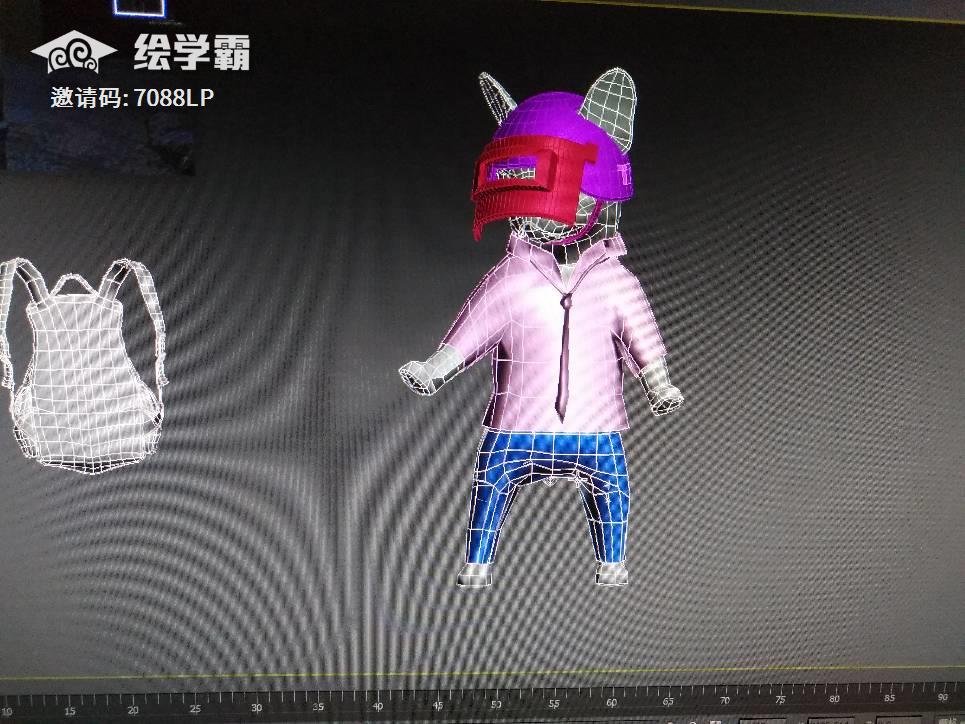Jump to frame 30 on the timeline
This screenshot has width=965, height=724.
(257, 707)
